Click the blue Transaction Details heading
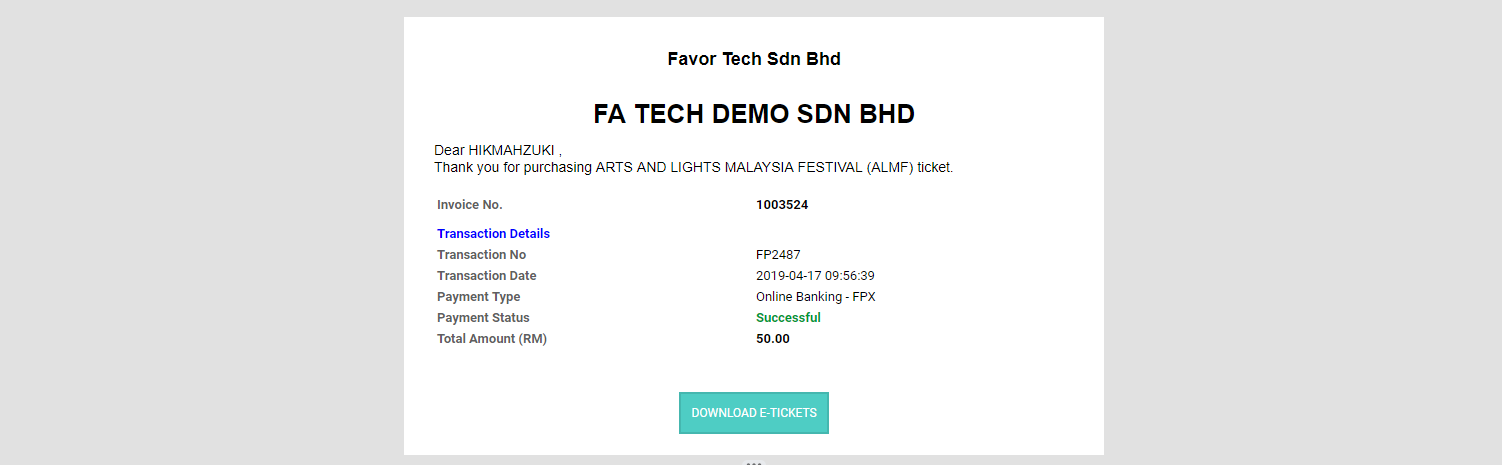The height and width of the screenshot is (465, 1502). click(493, 234)
